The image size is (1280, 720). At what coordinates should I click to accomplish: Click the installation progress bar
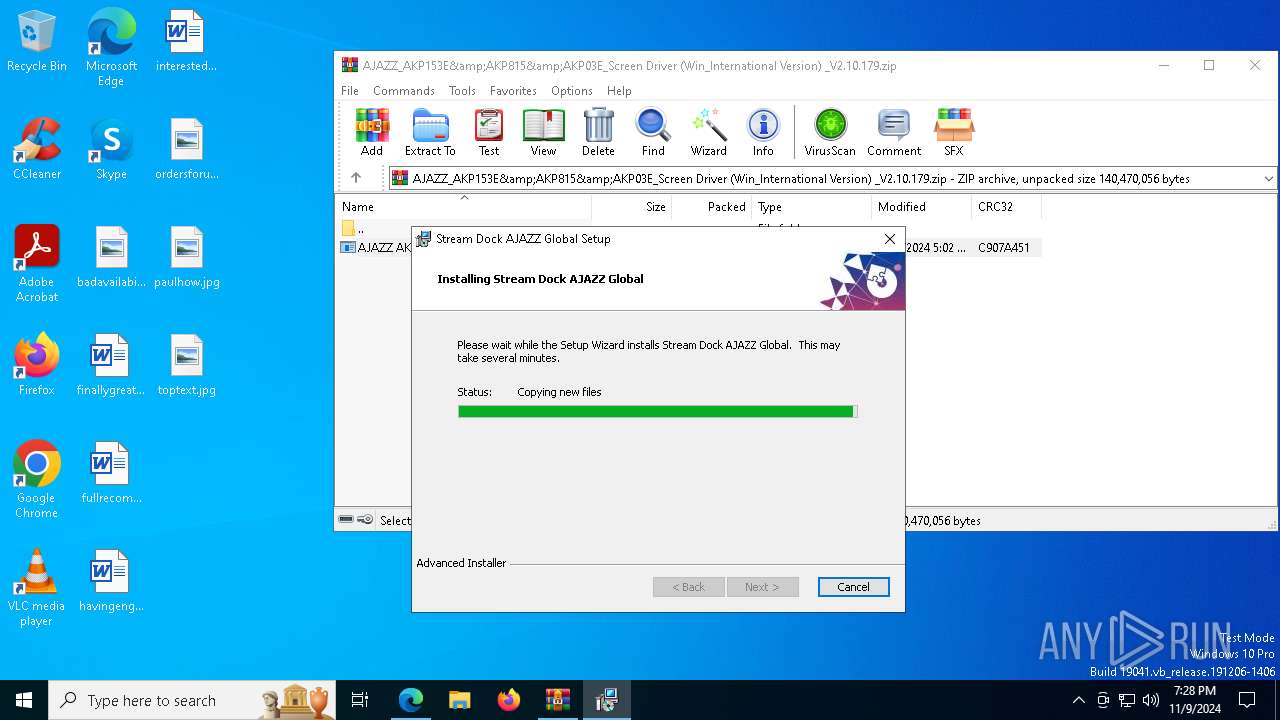point(657,411)
